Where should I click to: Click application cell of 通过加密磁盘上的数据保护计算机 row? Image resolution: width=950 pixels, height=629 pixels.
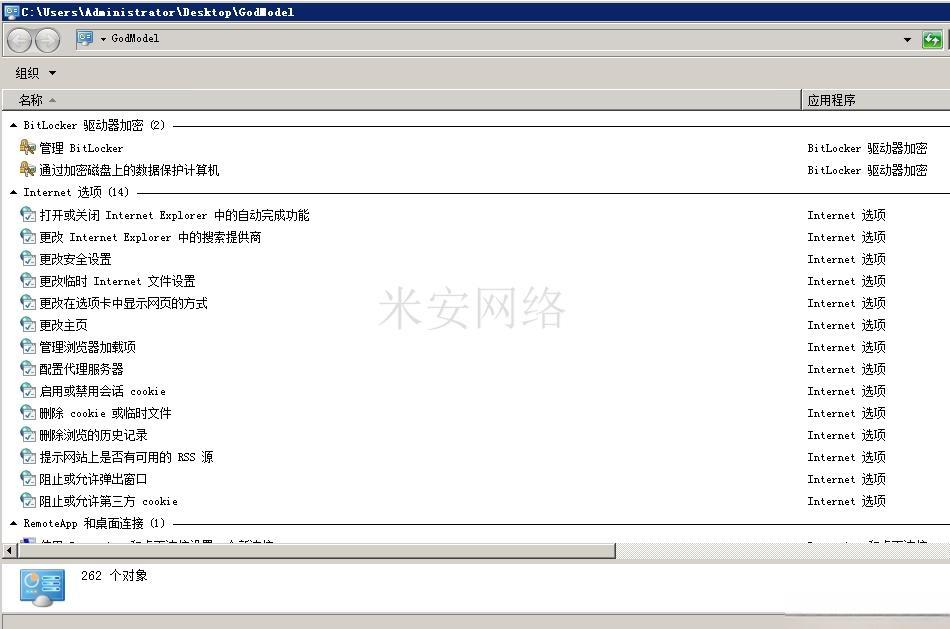[867, 170]
